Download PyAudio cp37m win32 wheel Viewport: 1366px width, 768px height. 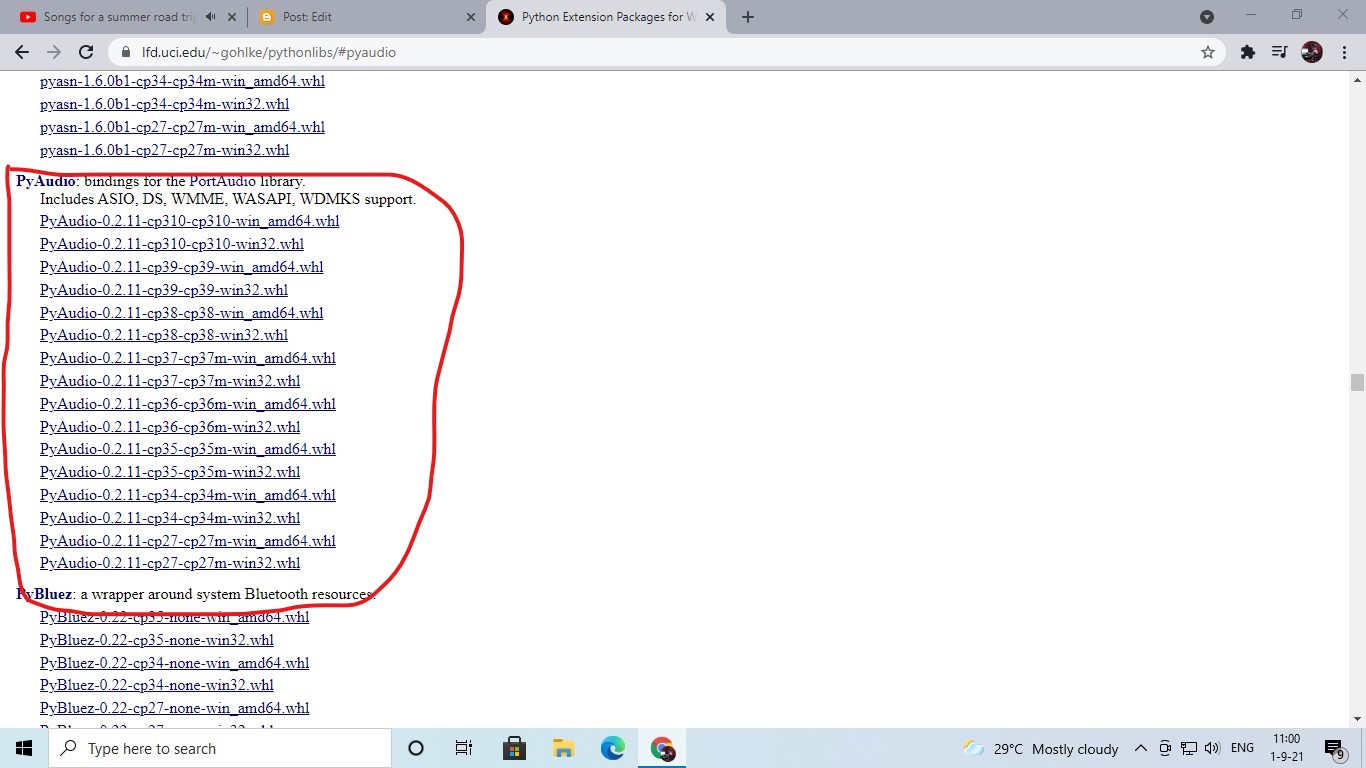(x=170, y=381)
